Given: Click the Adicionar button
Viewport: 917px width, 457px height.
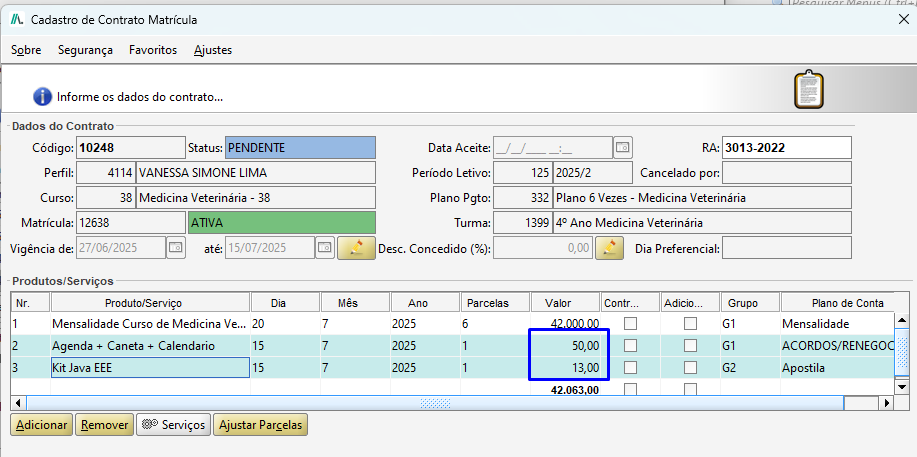Looking at the screenshot, I should coord(42,425).
